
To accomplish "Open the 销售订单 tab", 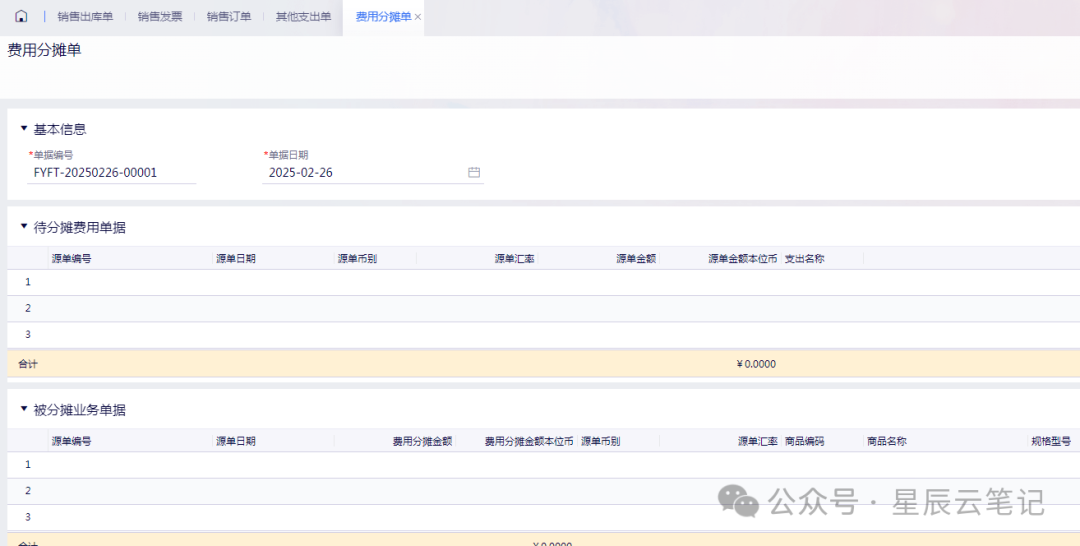I will 229,17.
